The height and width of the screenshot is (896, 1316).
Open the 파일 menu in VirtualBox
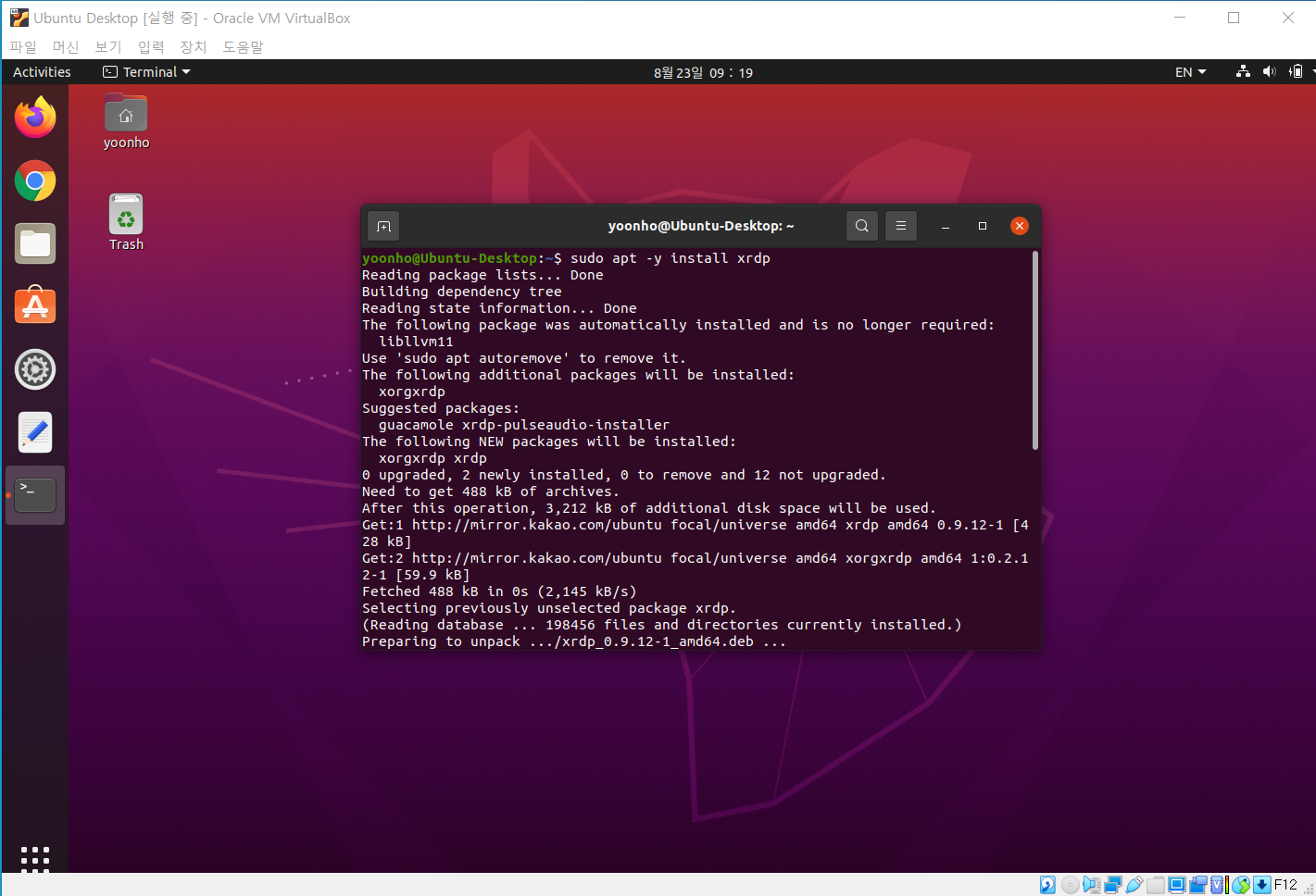[x=23, y=46]
